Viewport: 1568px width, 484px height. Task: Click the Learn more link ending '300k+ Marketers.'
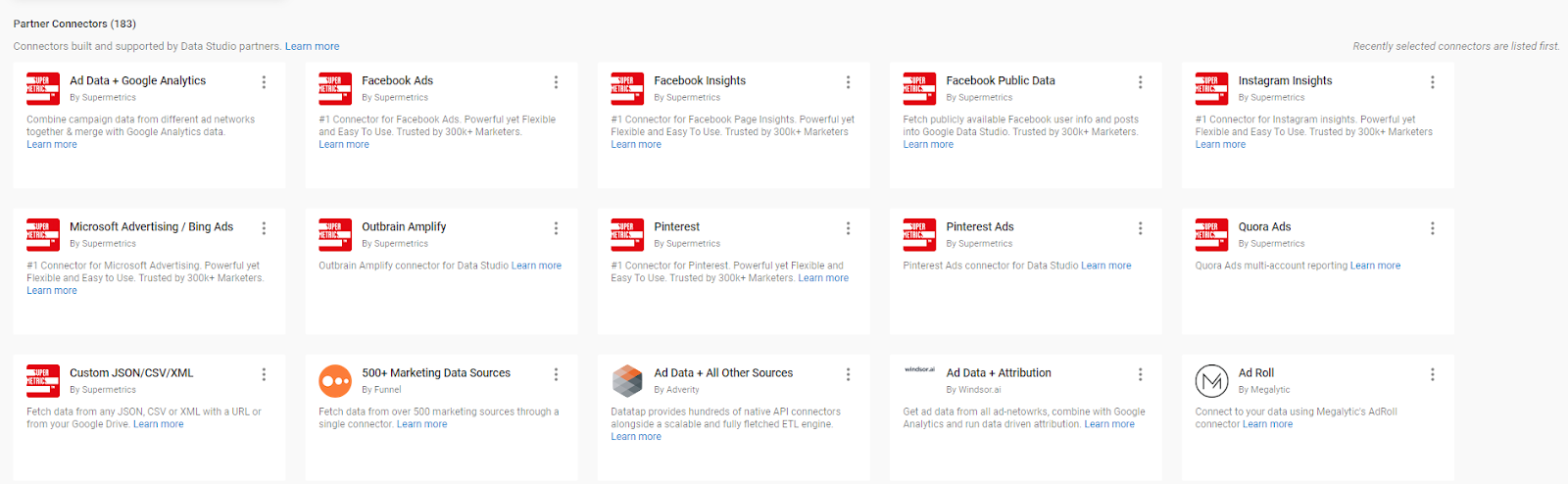click(x=823, y=278)
